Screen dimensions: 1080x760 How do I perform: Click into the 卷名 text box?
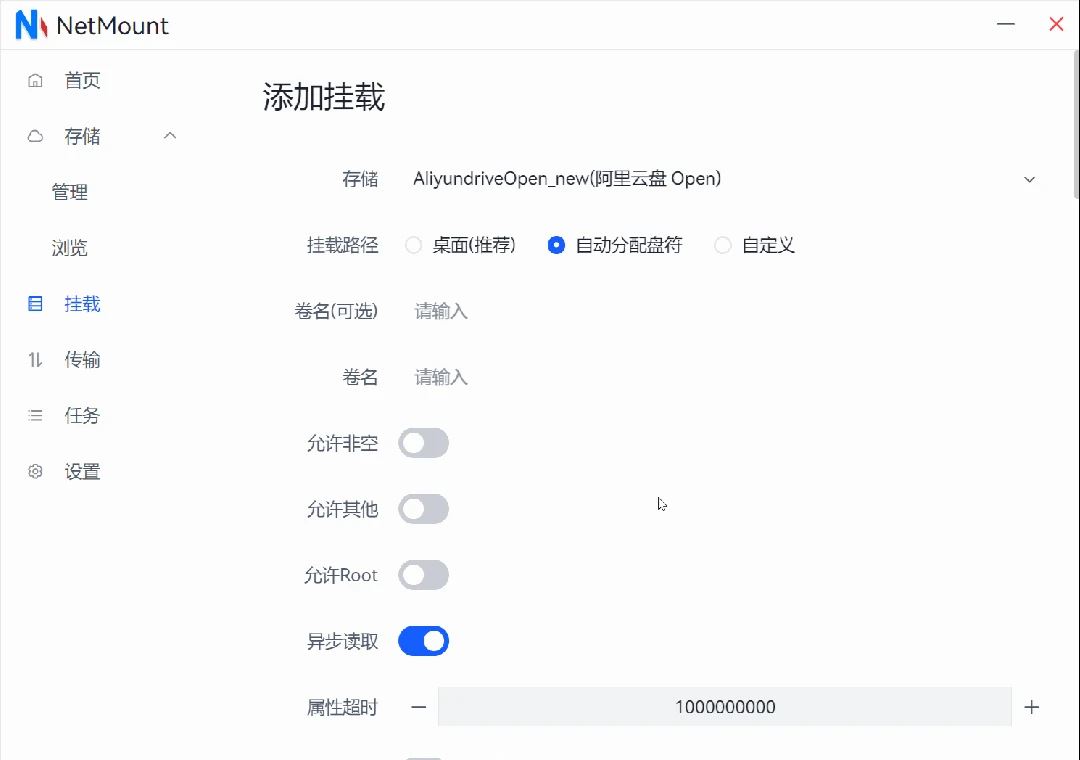point(723,378)
